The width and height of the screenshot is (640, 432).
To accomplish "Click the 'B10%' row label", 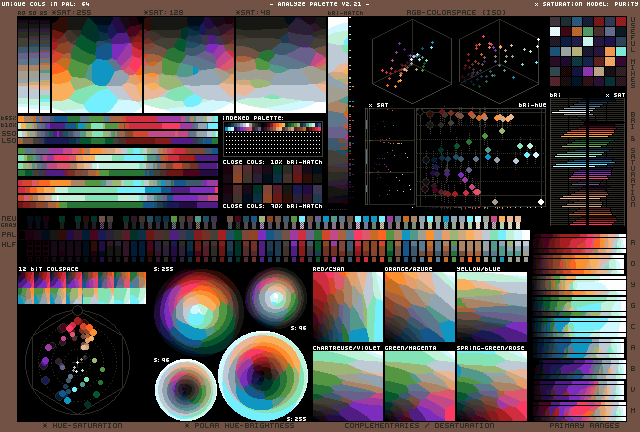I will tap(9, 125).
